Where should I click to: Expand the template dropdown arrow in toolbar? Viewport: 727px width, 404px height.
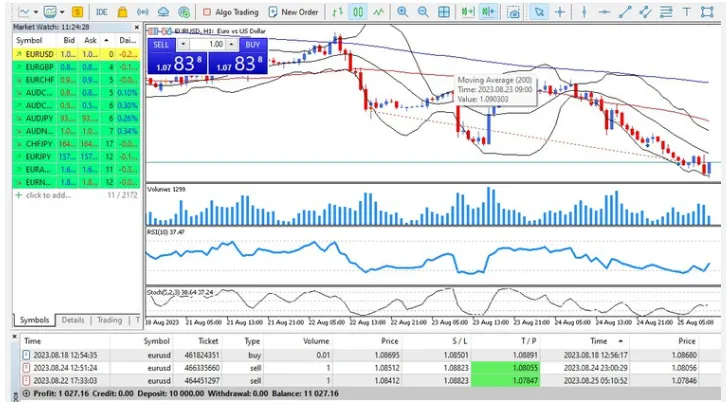(x=63, y=12)
